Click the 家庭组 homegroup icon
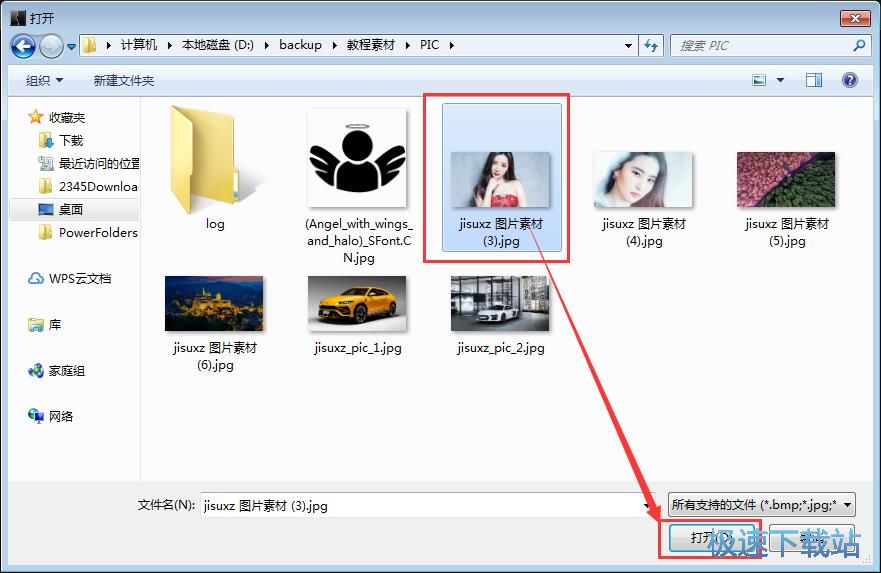Viewport: 881px width, 573px height. 35,370
